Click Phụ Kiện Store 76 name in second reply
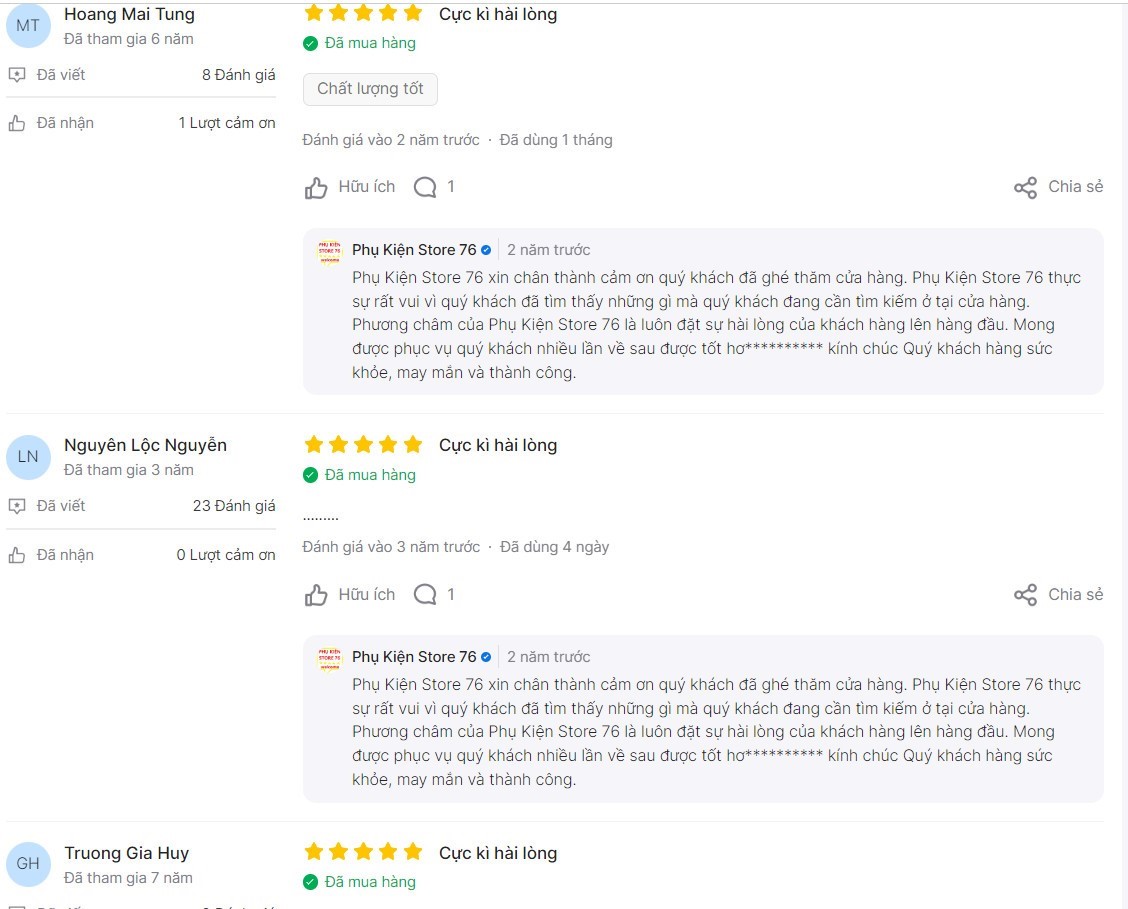The height and width of the screenshot is (909, 1128). 414,657
